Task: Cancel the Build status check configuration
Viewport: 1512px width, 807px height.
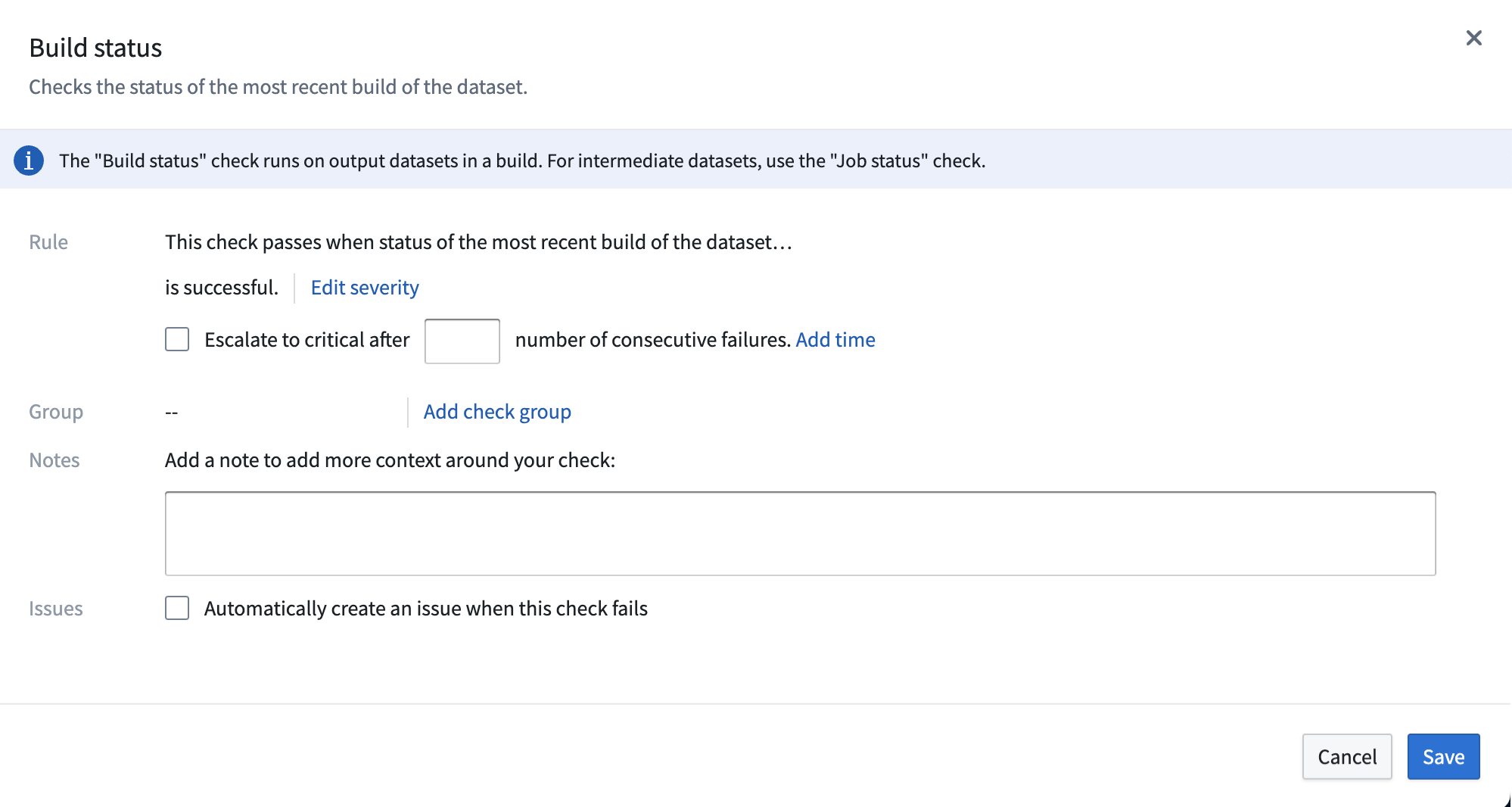Action: 1346,756
